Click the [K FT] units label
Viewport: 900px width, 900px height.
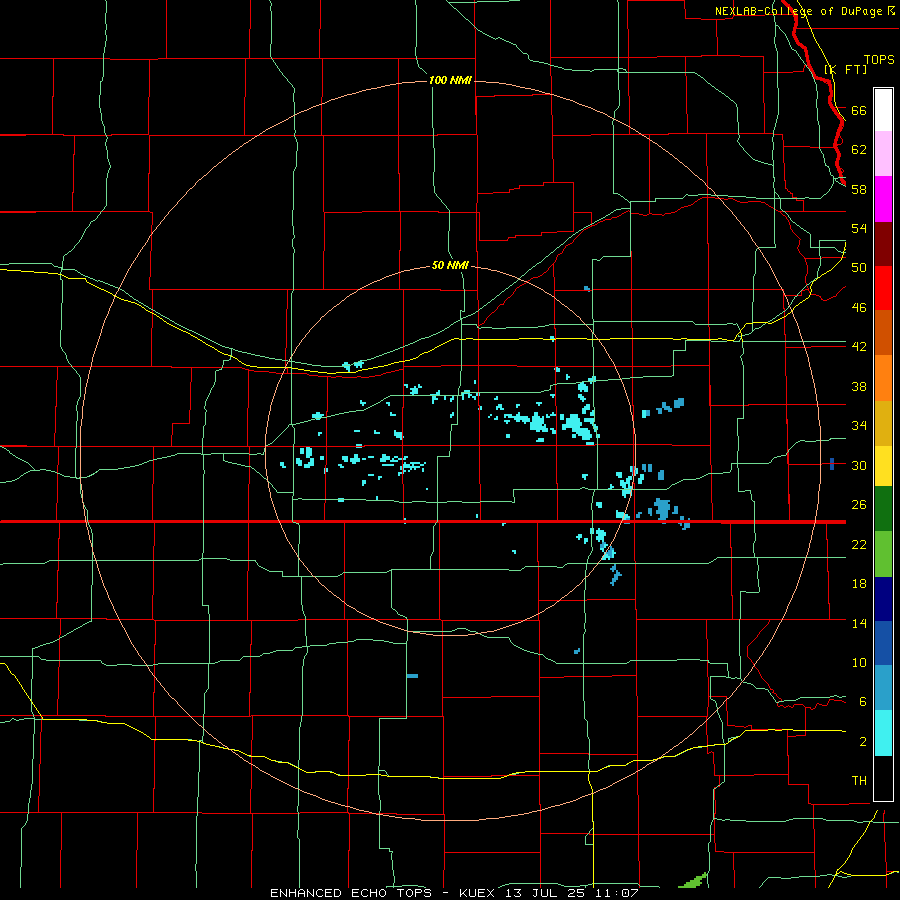846,69
